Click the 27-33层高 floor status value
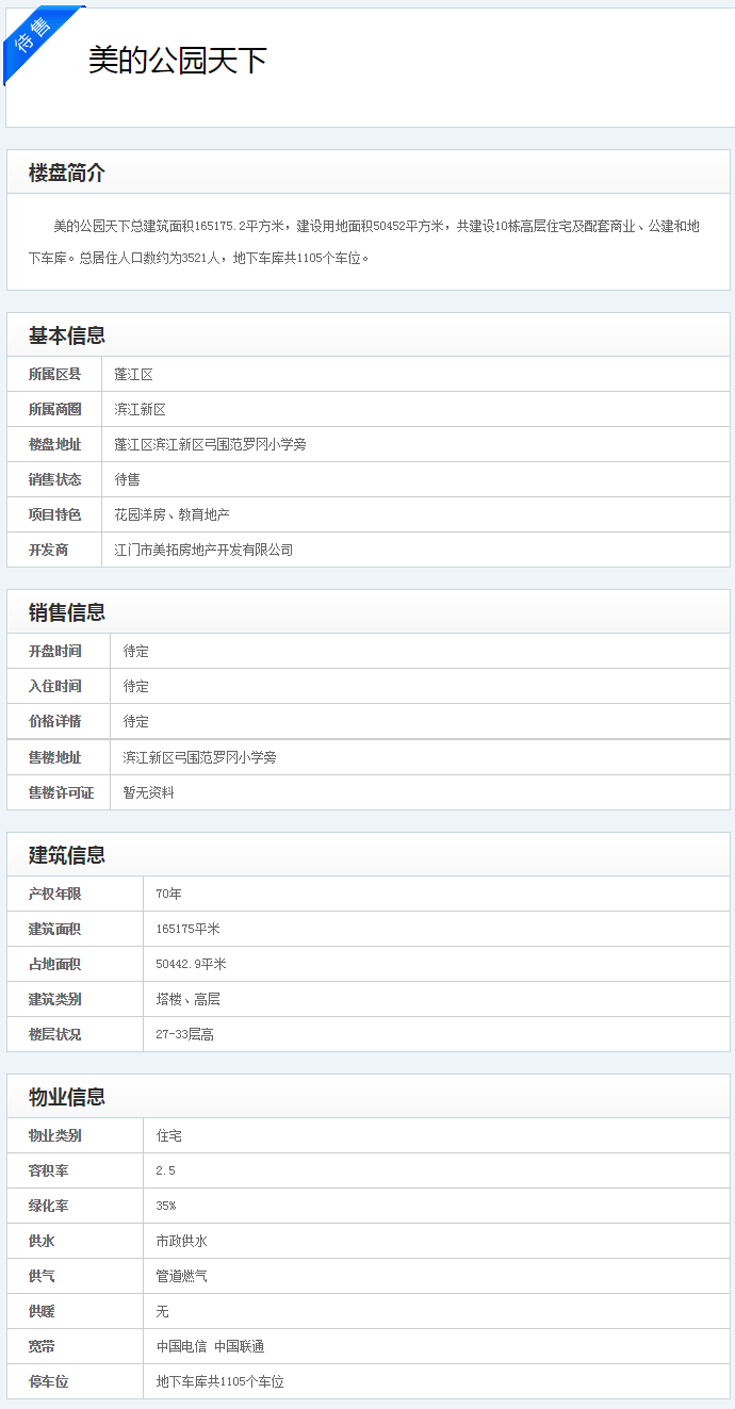735x1409 pixels. point(185,1034)
